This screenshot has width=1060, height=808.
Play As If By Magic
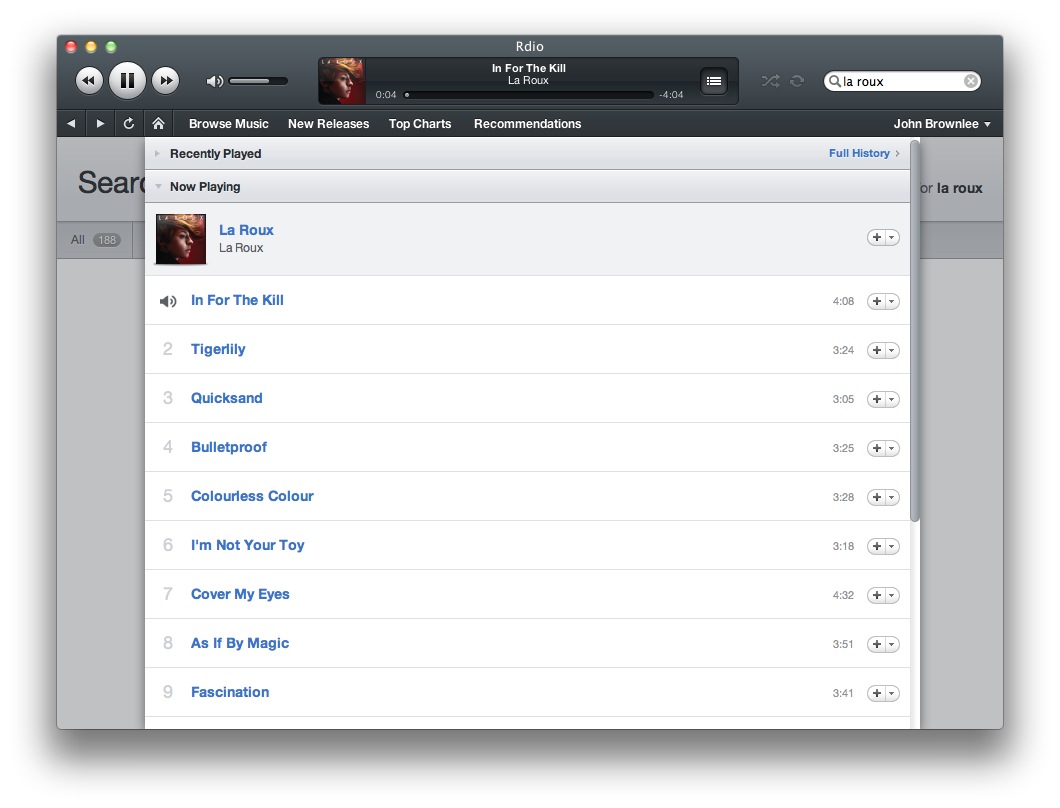[240, 643]
